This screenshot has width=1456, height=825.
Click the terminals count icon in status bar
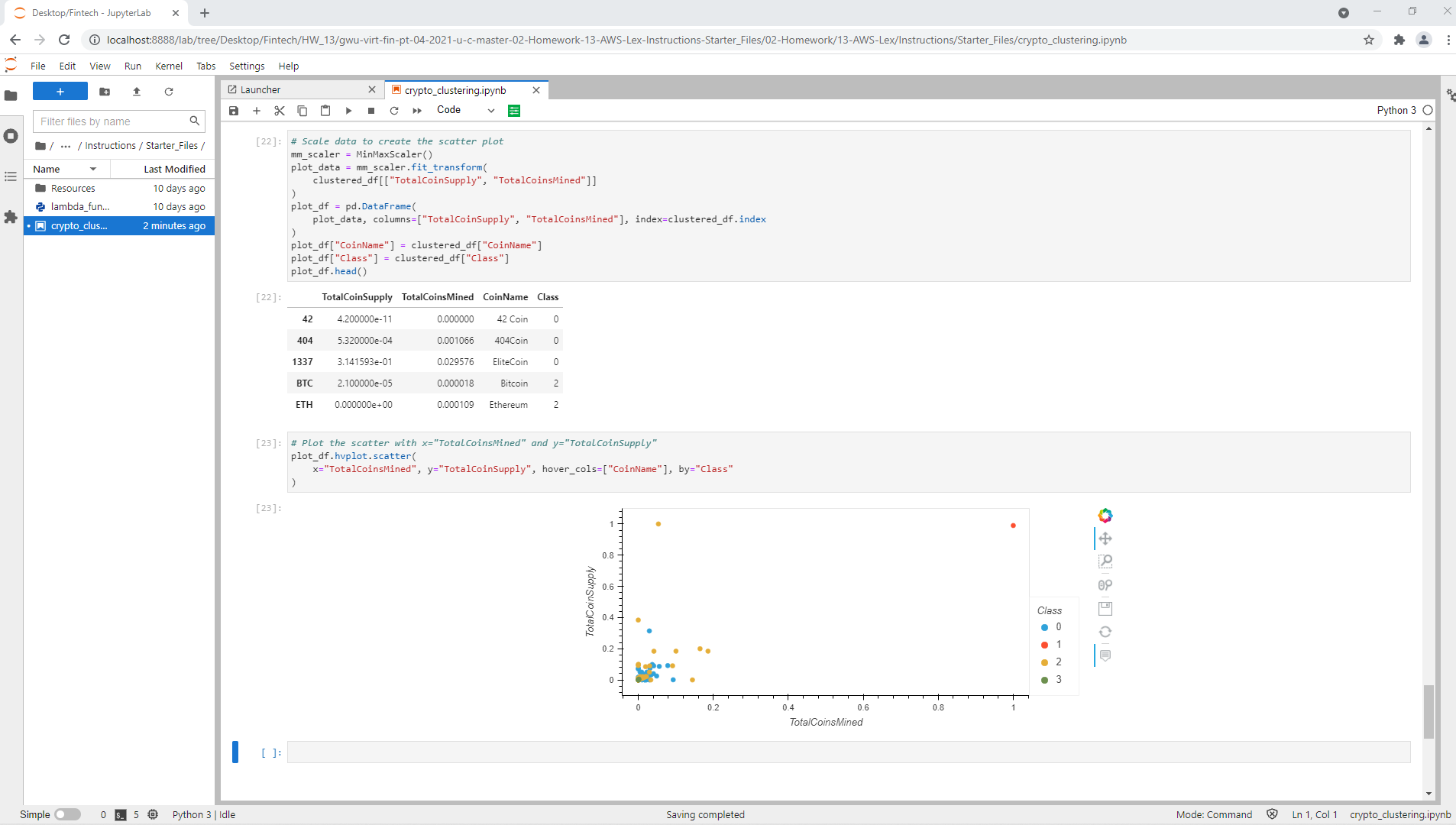click(x=121, y=815)
